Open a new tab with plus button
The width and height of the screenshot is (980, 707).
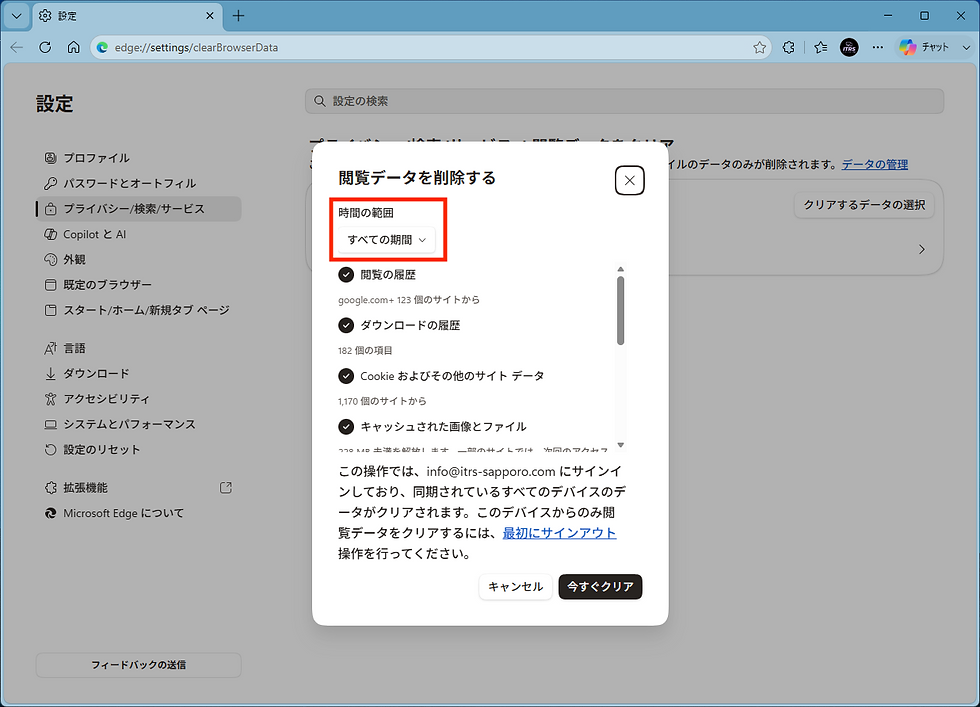[238, 16]
